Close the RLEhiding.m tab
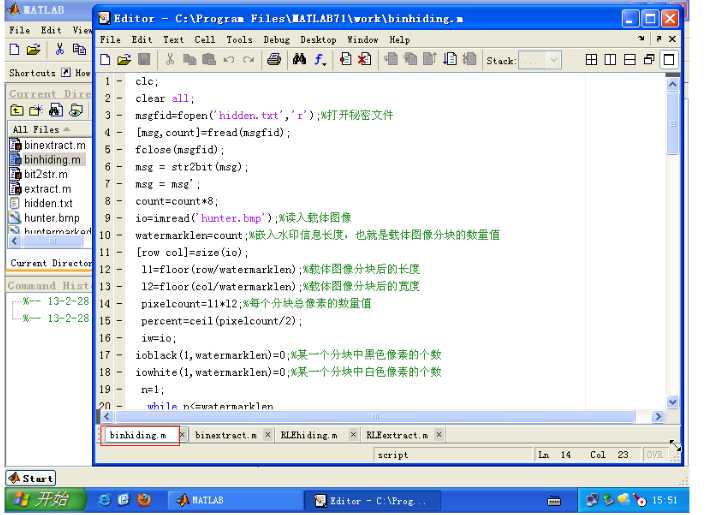The height and width of the screenshot is (515, 713). pyautogui.click(x=353, y=435)
